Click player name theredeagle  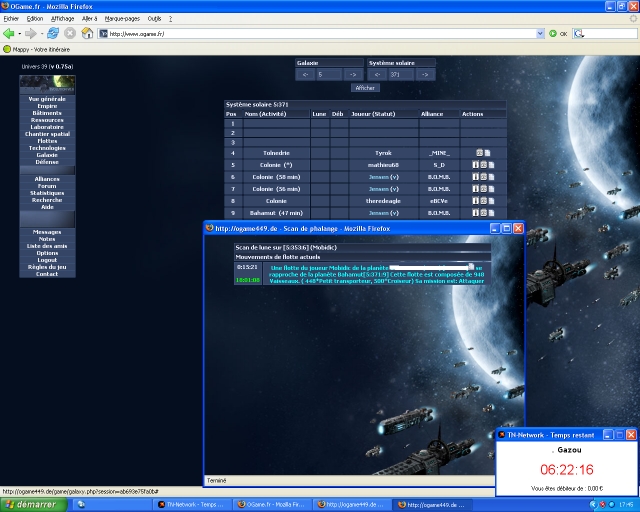(x=383, y=201)
